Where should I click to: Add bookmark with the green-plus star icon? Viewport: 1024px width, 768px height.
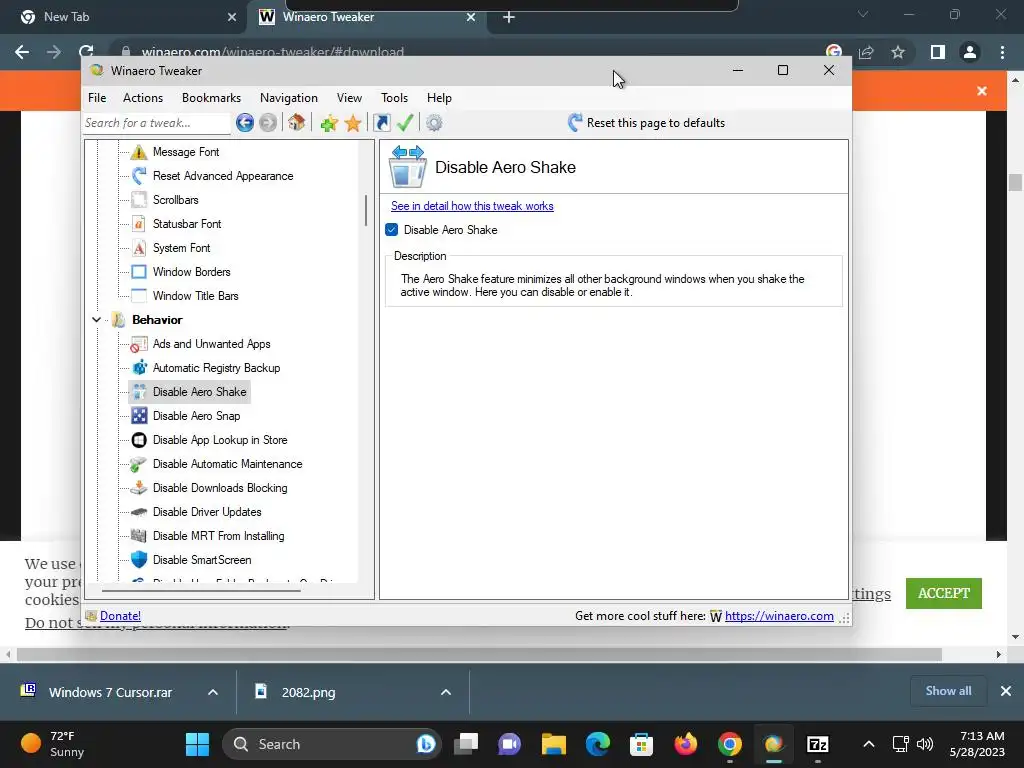point(329,123)
